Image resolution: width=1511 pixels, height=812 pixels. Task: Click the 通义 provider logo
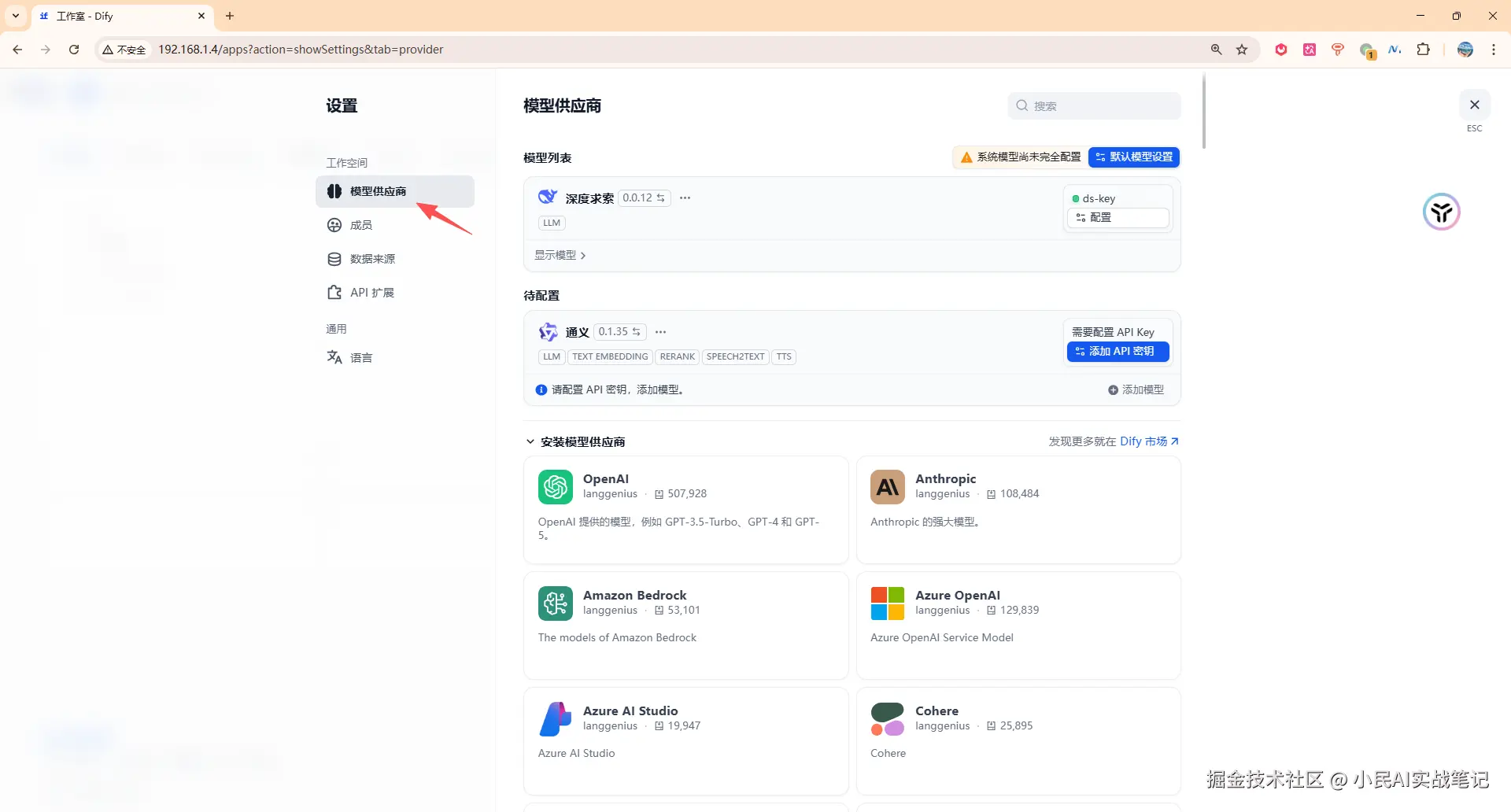click(548, 332)
